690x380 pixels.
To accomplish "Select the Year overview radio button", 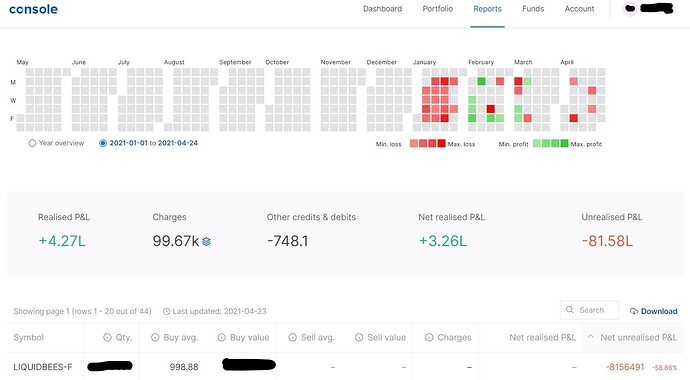I will [x=32, y=143].
